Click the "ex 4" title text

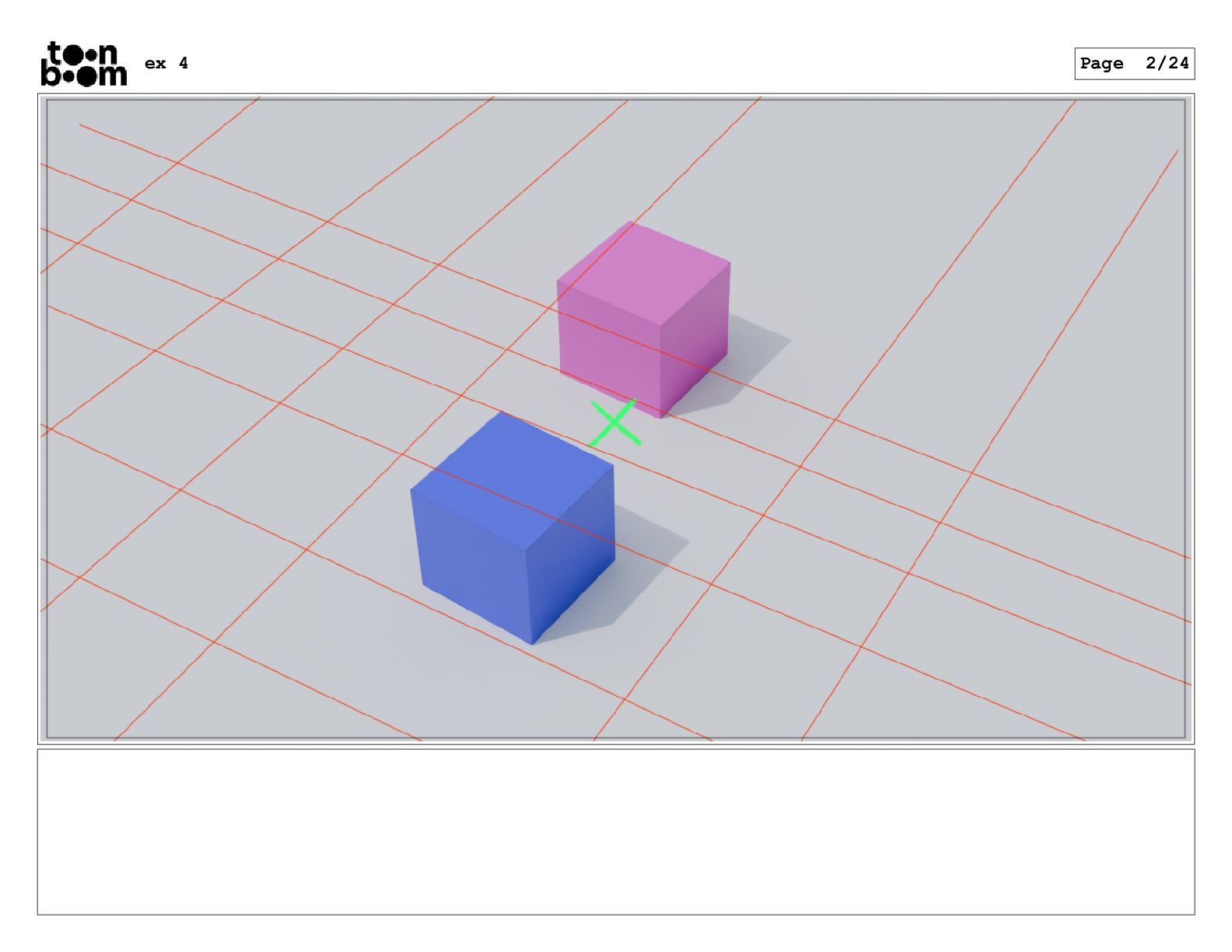(166, 63)
